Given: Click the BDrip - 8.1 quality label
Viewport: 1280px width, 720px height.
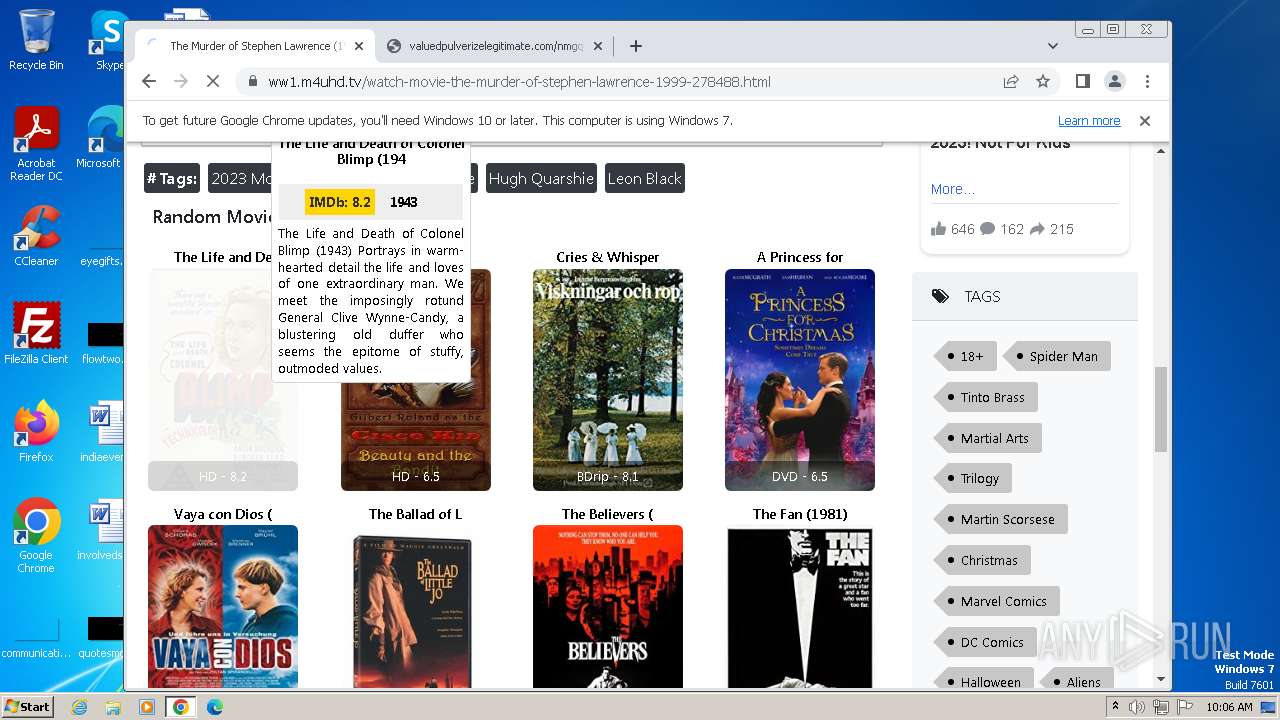Looking at the screenshot, I should [608, 477].
